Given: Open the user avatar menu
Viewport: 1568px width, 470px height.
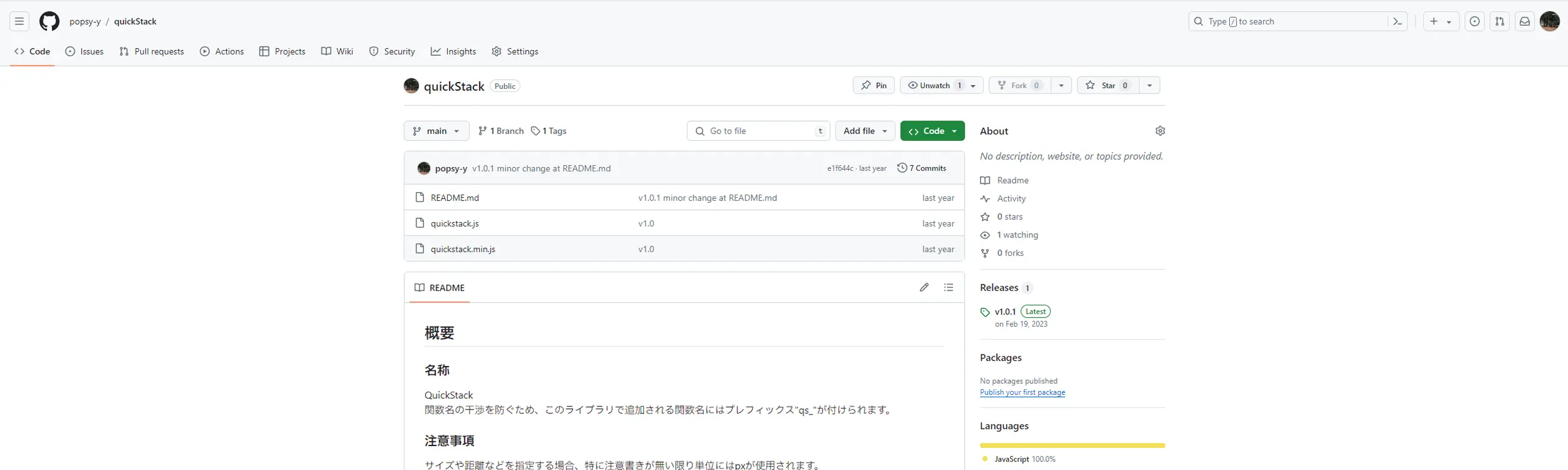Looking at the screenshot, I should 1550,21.
